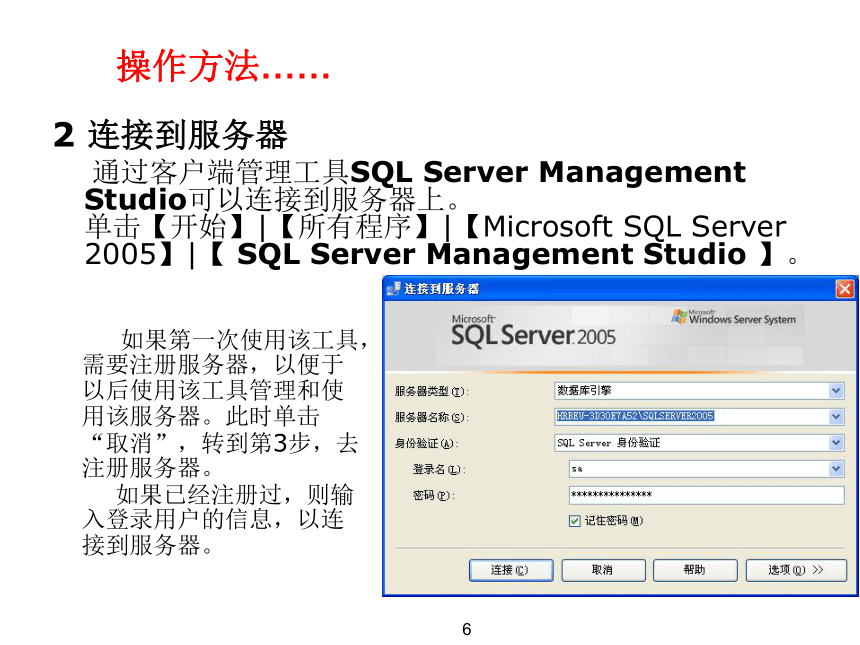Image resolution: width=860 pixels, height=645 pixels.
Task: Toggle the 记住密码(M) checkbox
Action: pyautogui.click(x=574, y=520)
